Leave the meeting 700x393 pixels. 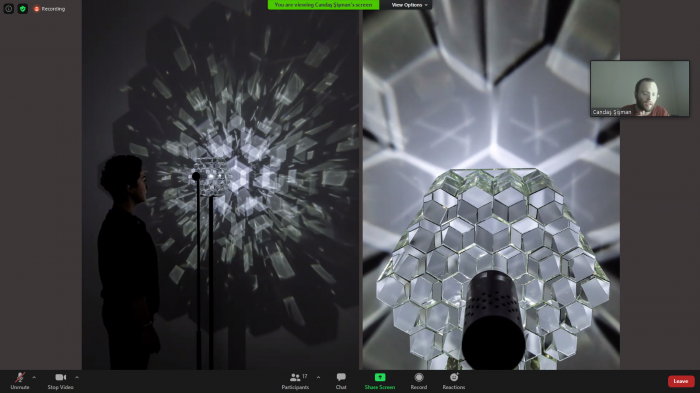681,381
